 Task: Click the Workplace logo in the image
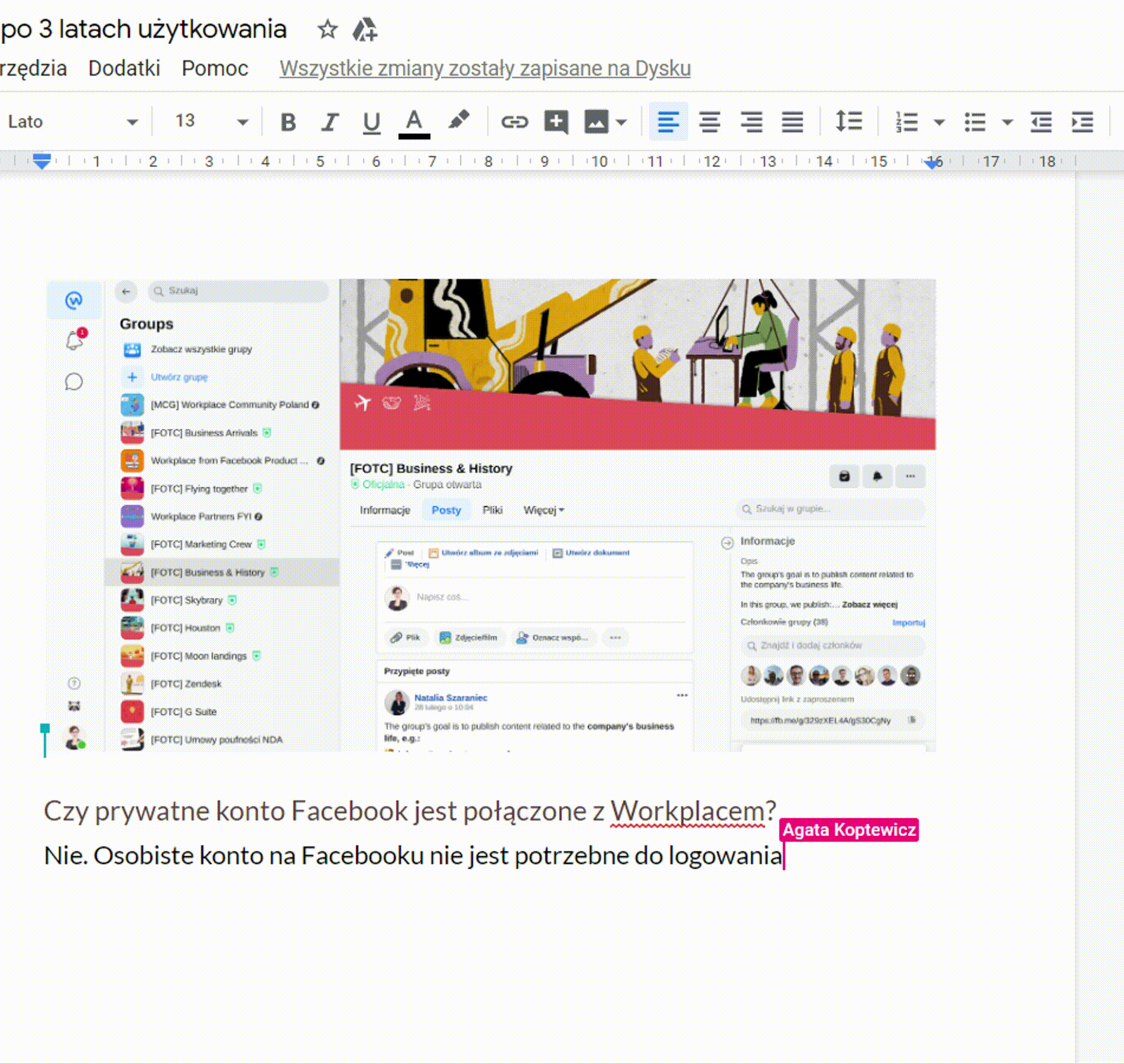(x=74, y=300)
